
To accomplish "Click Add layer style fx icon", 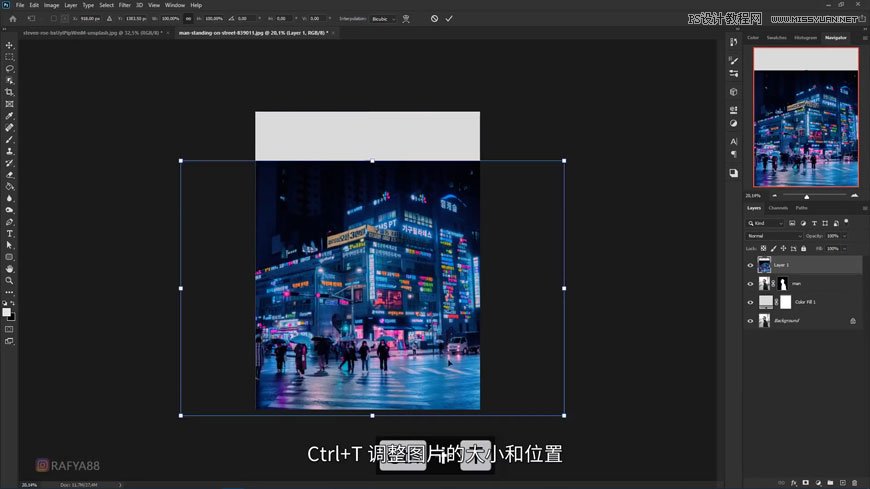I will (x=793, y=483).
